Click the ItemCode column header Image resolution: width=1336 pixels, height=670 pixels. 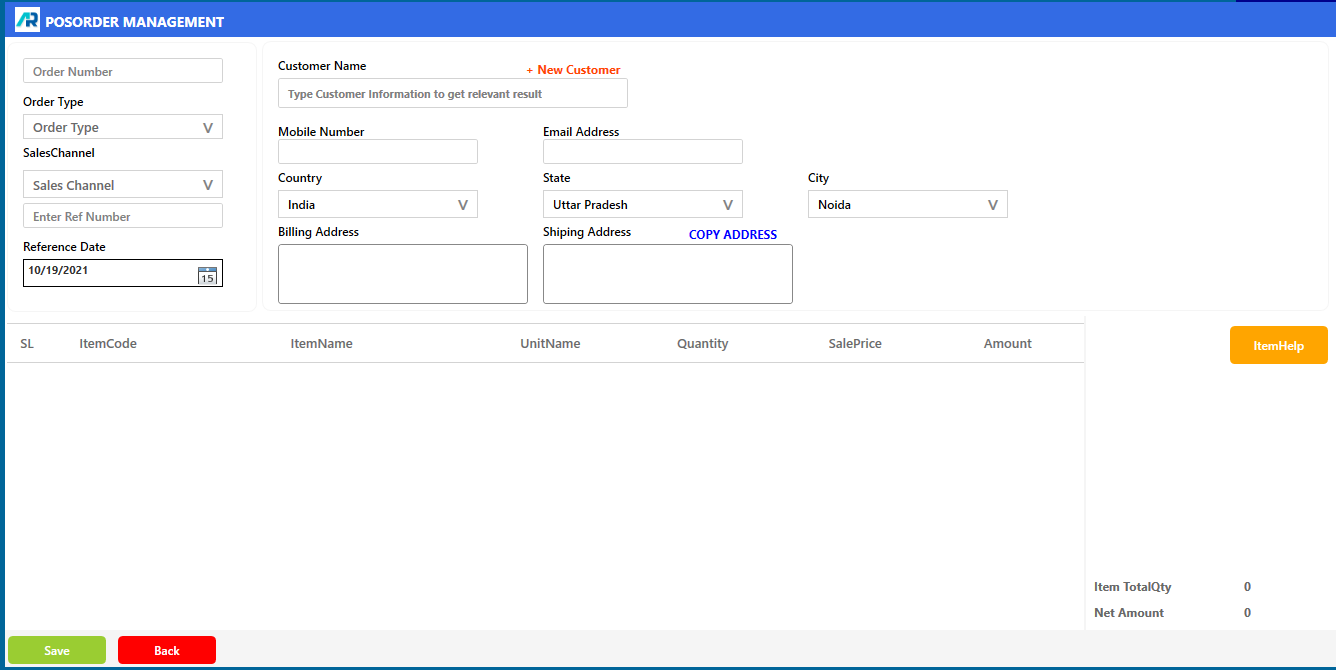pos(108,343)
